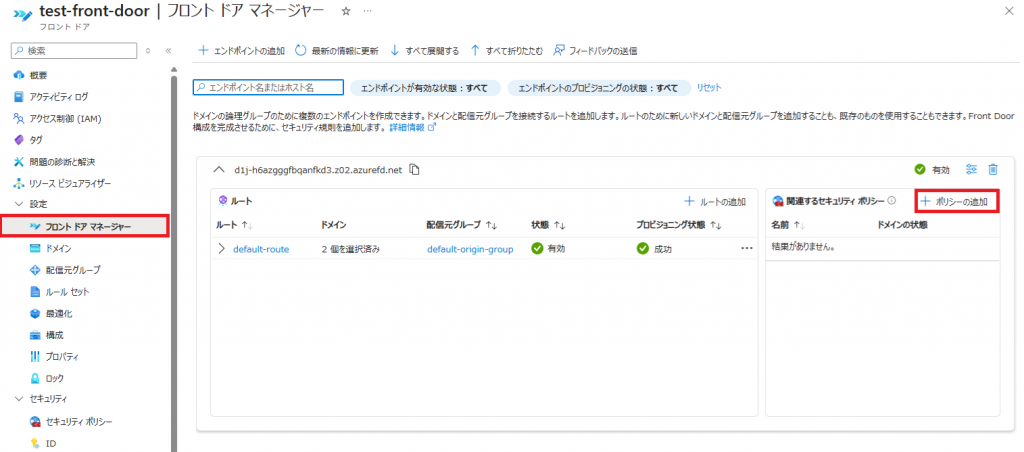Open the more options ellipsis in title

click(367, 12)
